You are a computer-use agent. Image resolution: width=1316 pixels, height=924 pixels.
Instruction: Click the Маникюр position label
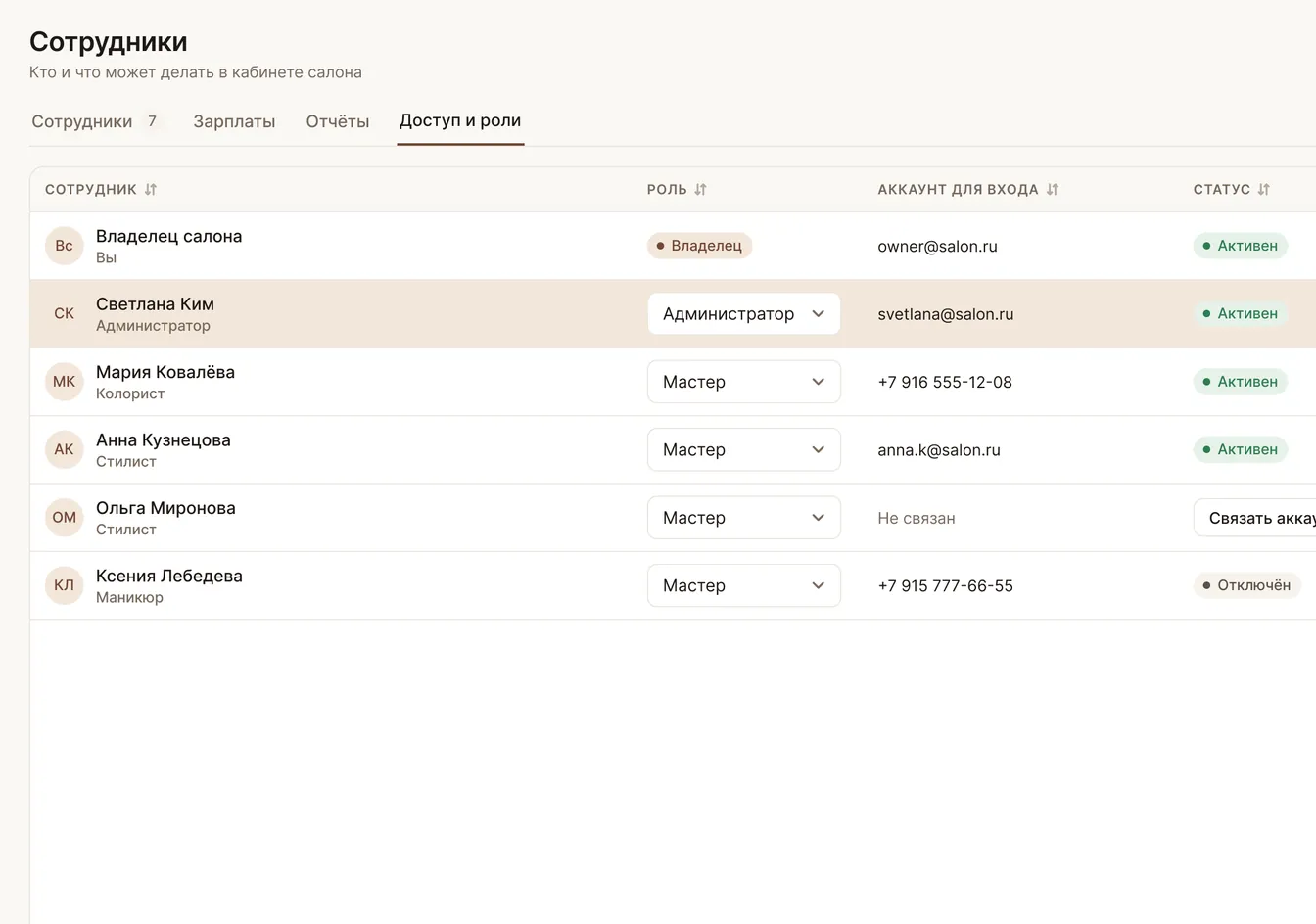coord(129,597)
